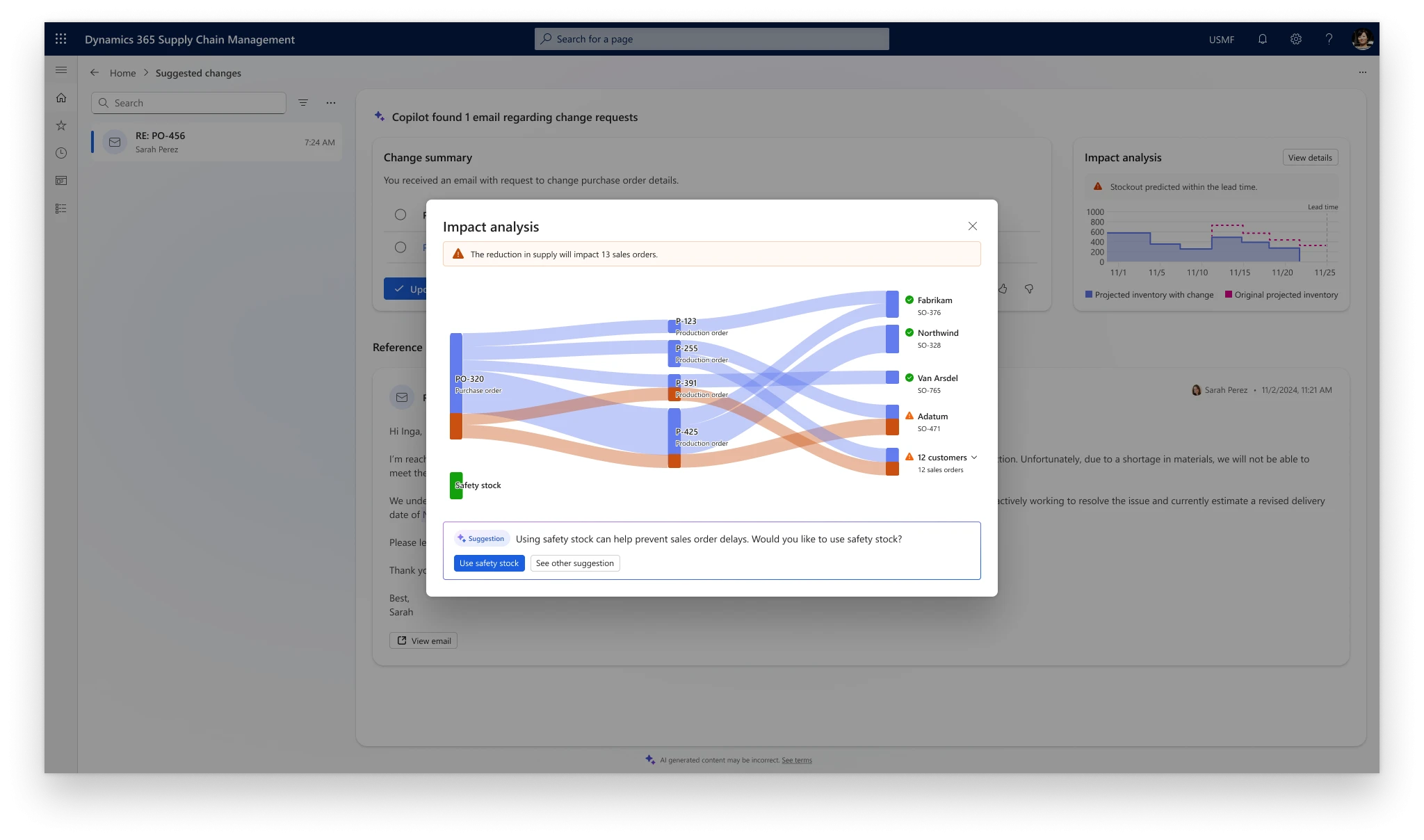Click the Use safety stock button
Image resolution: width=1424 pixels, height=840 pixels.
(489, 563)
